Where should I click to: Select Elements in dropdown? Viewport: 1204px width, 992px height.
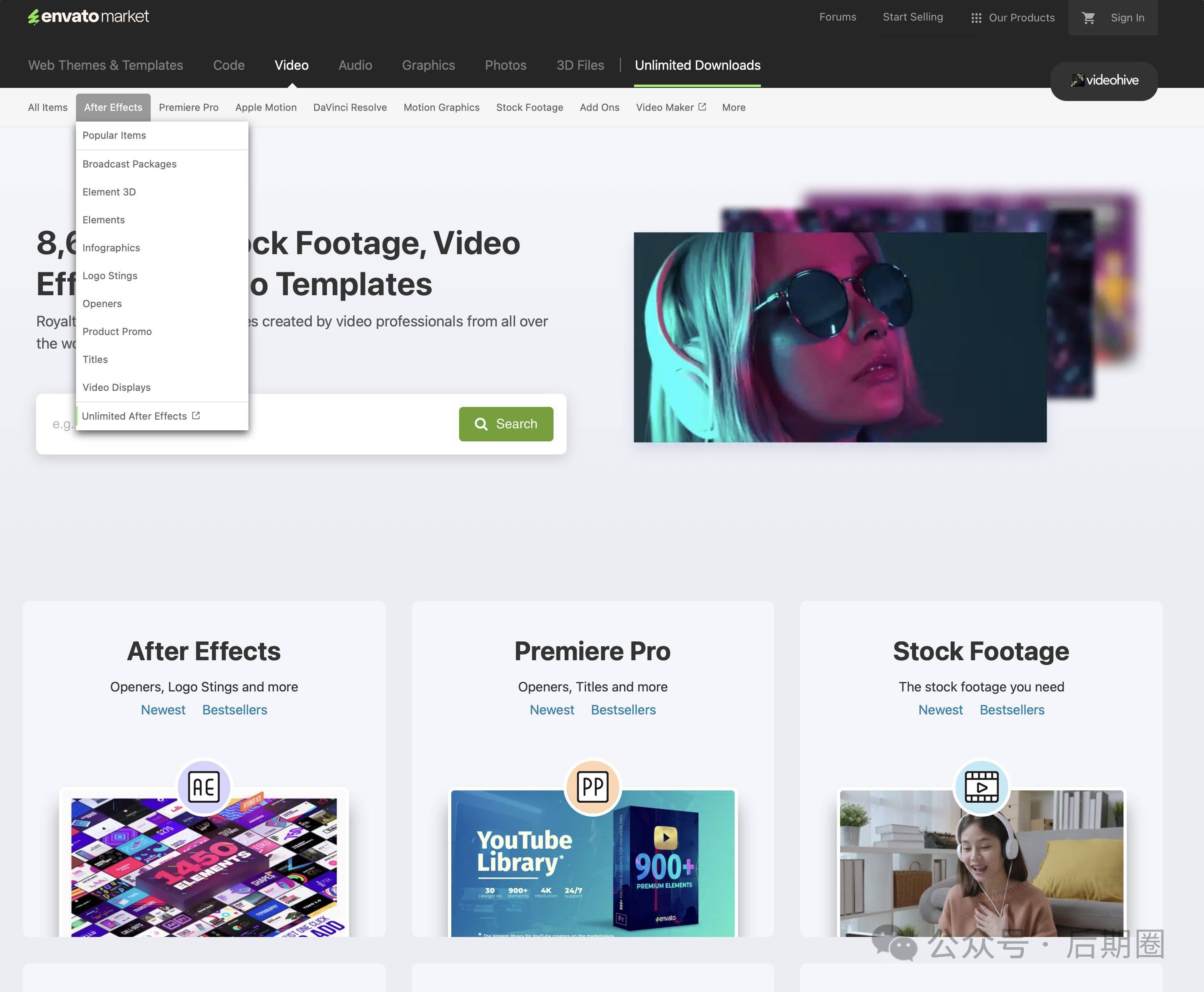pyautogui.click(x=162, y=220)
